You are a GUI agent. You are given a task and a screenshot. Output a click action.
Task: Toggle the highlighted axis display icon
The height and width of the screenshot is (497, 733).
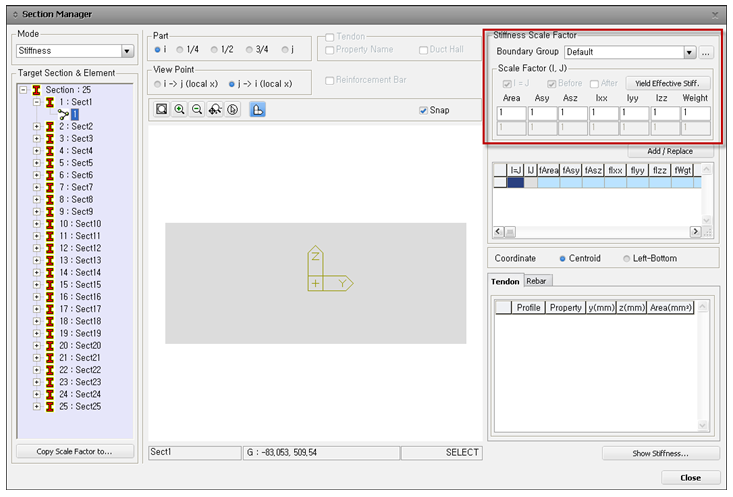pyautogui.click(x=258, y=109)
